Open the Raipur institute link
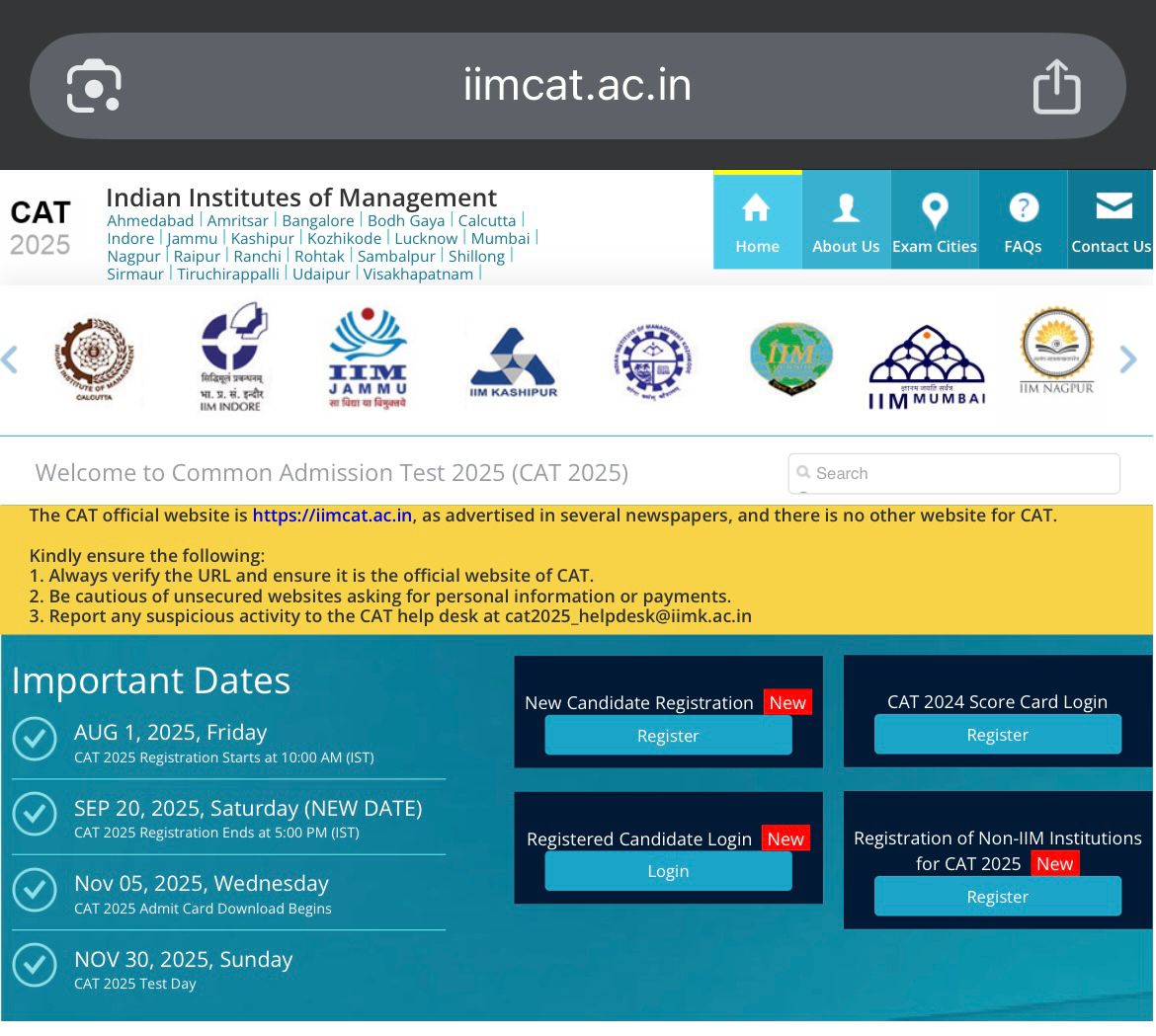 click(x=197, y=256)
